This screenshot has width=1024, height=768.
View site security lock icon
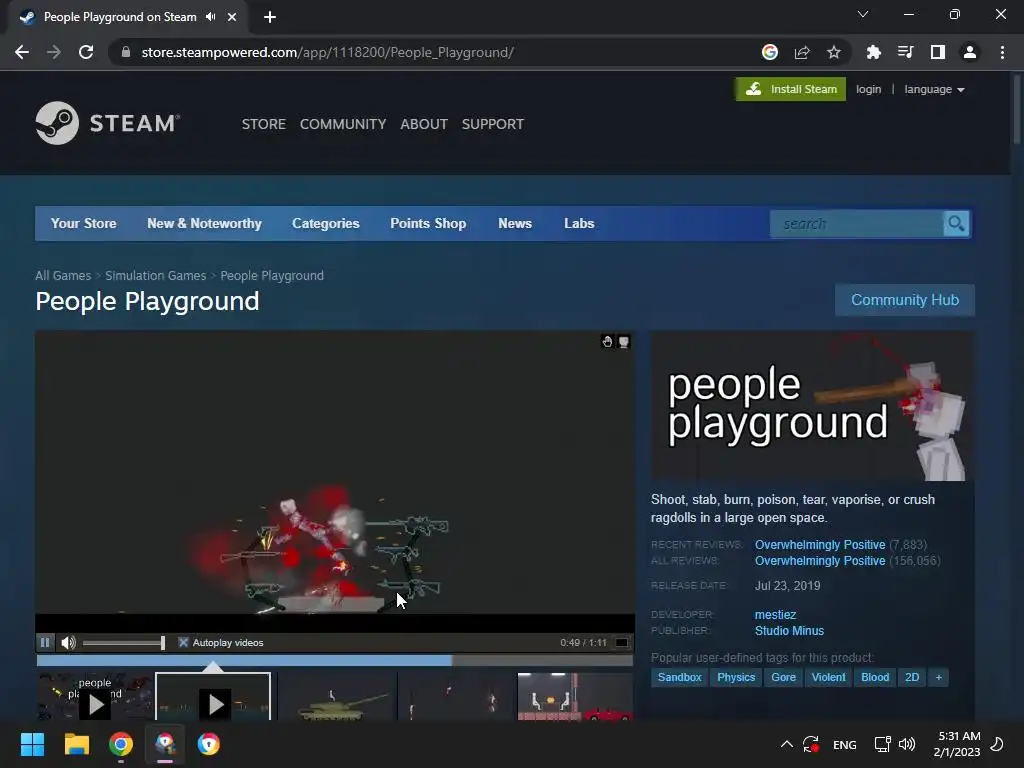(x=126, y=52)
